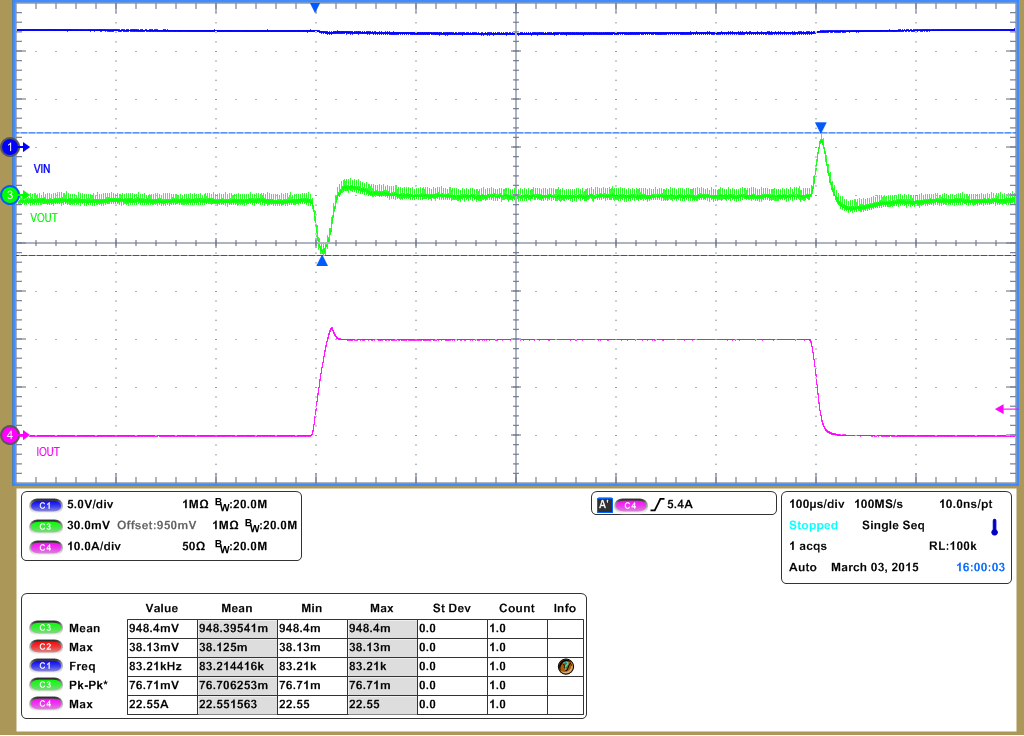
Task: Click the blue trigger level arrow on the waveform
Action: [x=820, y=128]
